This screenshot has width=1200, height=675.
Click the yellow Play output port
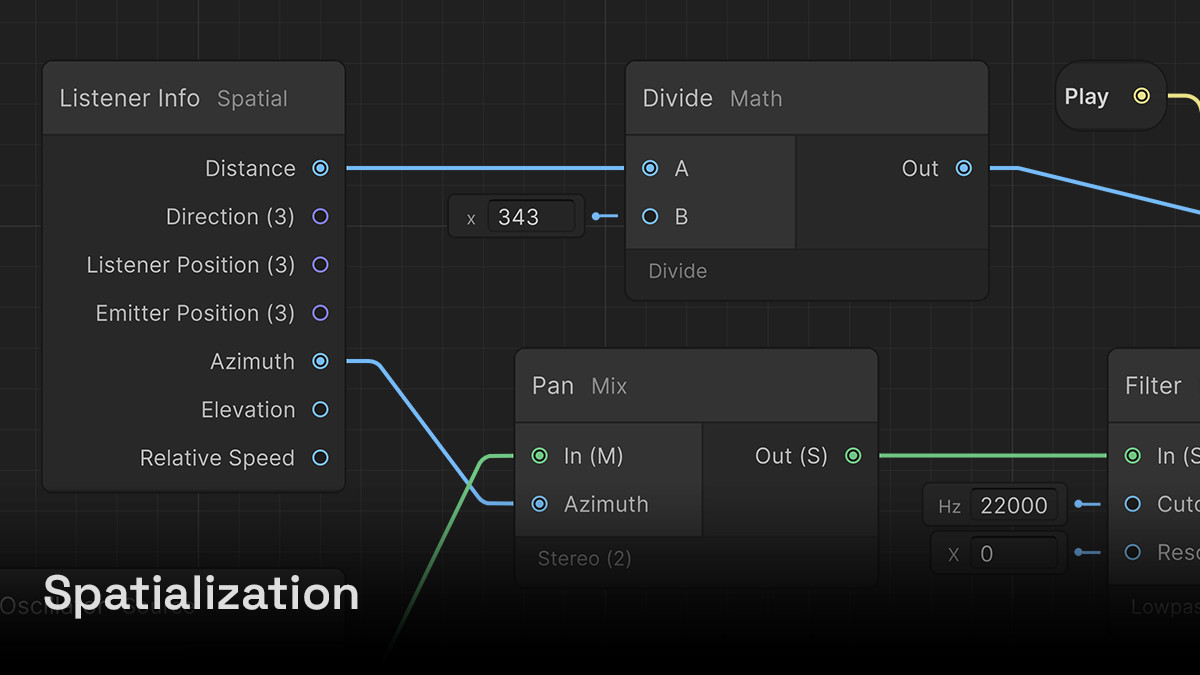pyautogui.click(x=1141, y=96)
